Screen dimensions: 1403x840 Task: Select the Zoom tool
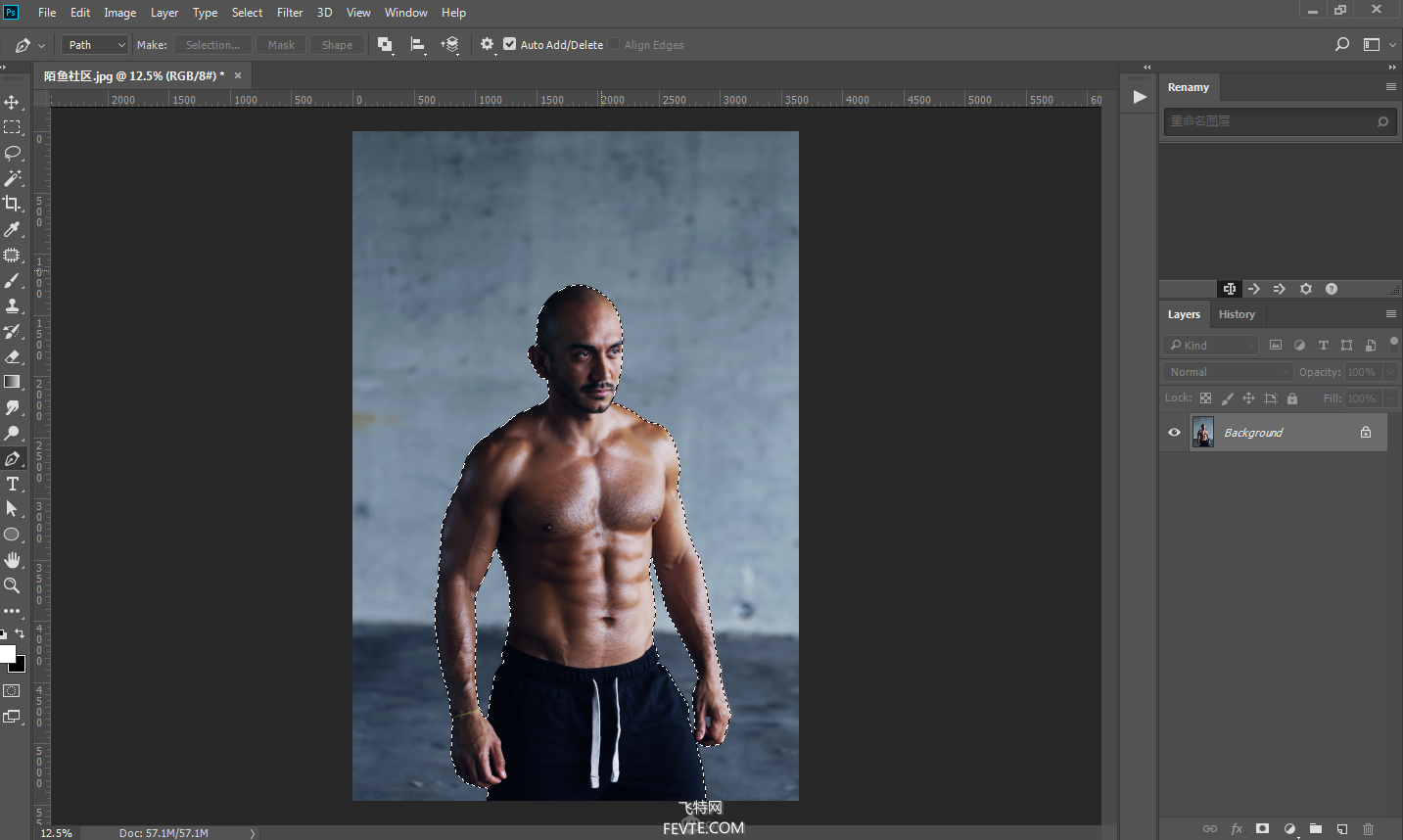tap(12, 585)
